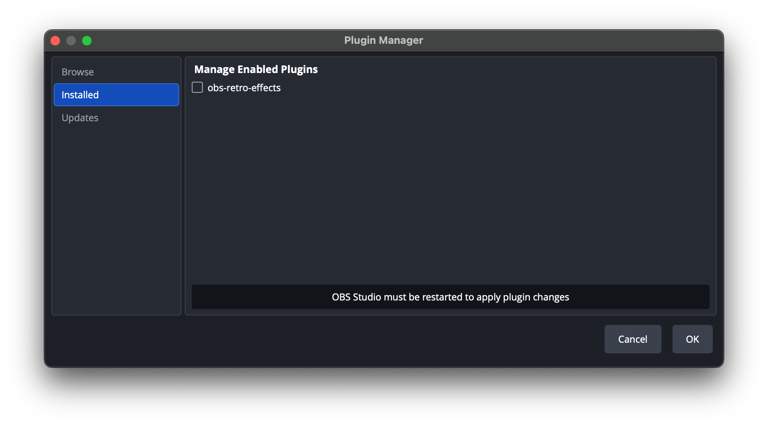Click the black desktop below the dialog
This screenshot has width=768, height=426.
point(384,398)
